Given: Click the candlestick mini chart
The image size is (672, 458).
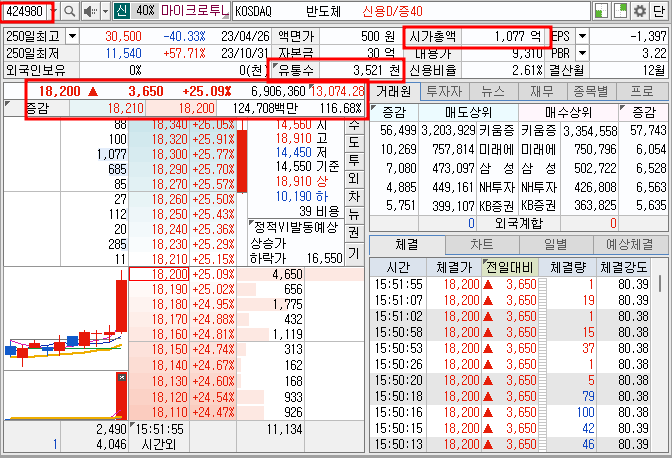Looking at the screenshot, I should coord(66,319).
